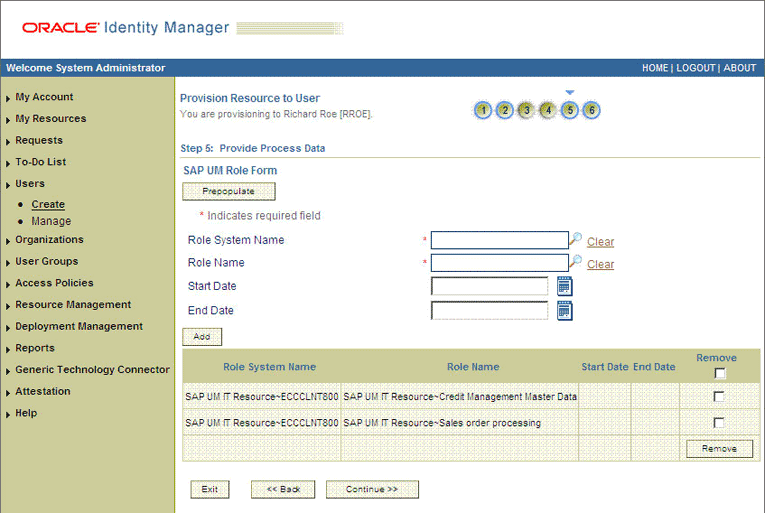
Task: Expand the Requests menu
Action: (39, 140)
